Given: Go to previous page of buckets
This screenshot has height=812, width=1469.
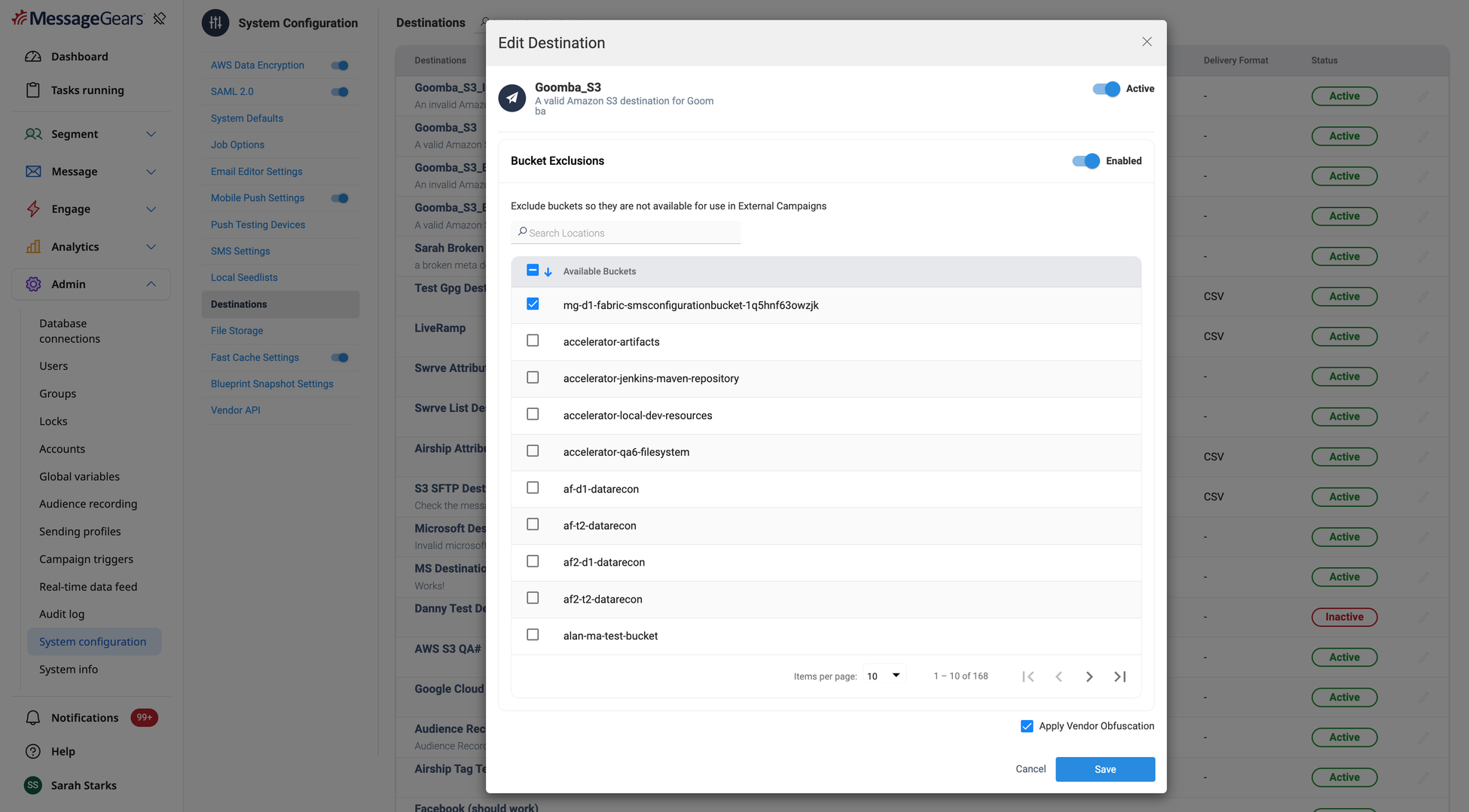Looking at the screenshot, I should pos(1059,676).
